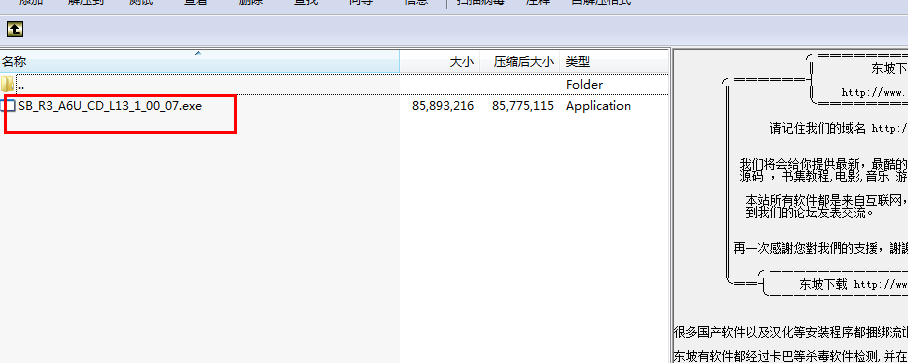
Task: Click the comment footer line 东坡下载 http://
Action: [853, 284]
